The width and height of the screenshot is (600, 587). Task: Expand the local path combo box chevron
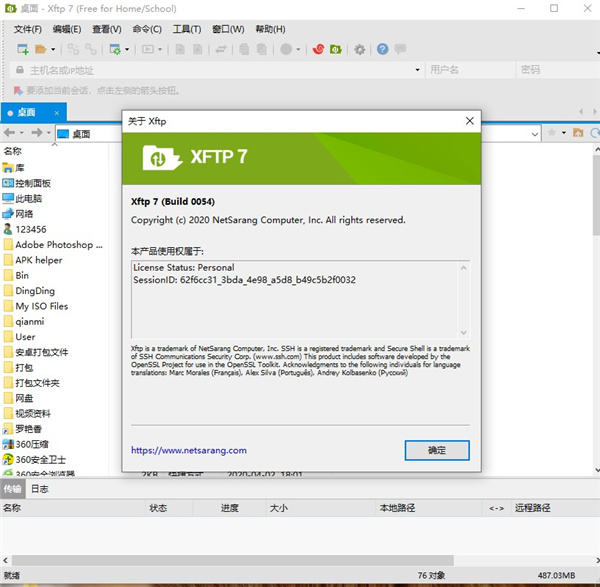click(535, 134)
